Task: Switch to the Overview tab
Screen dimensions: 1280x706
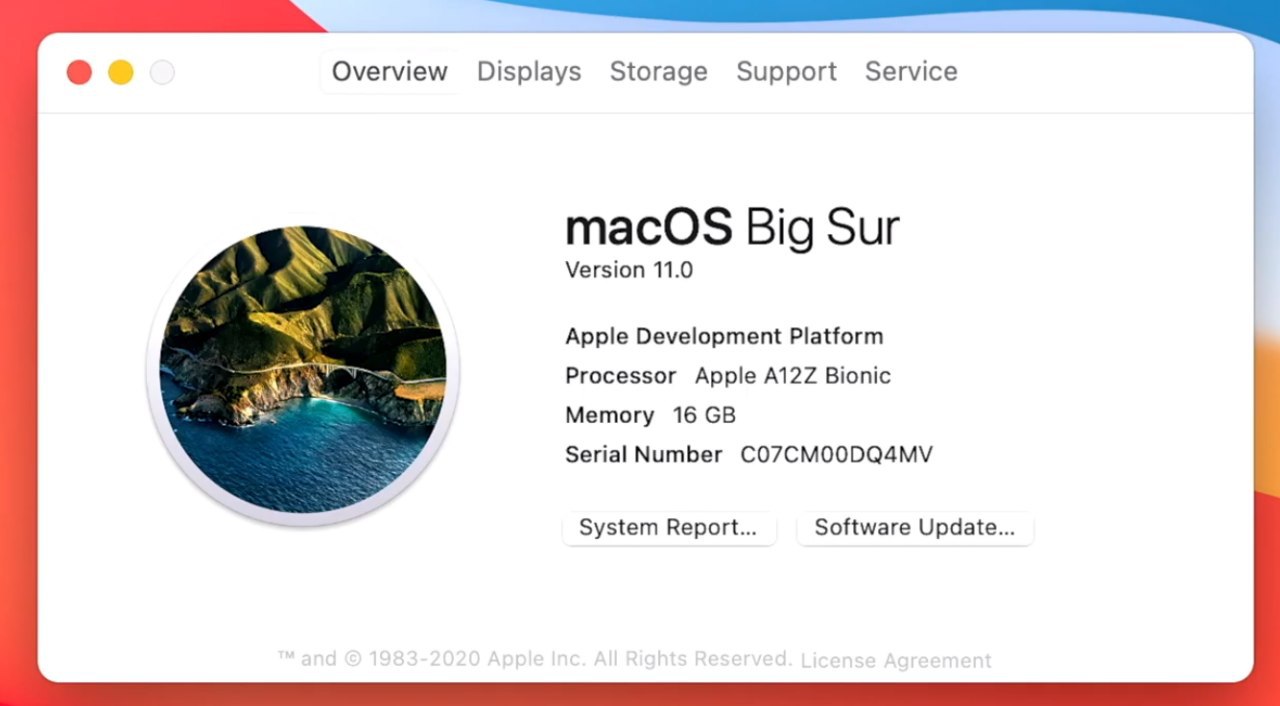Action: (x=390, y=72)
